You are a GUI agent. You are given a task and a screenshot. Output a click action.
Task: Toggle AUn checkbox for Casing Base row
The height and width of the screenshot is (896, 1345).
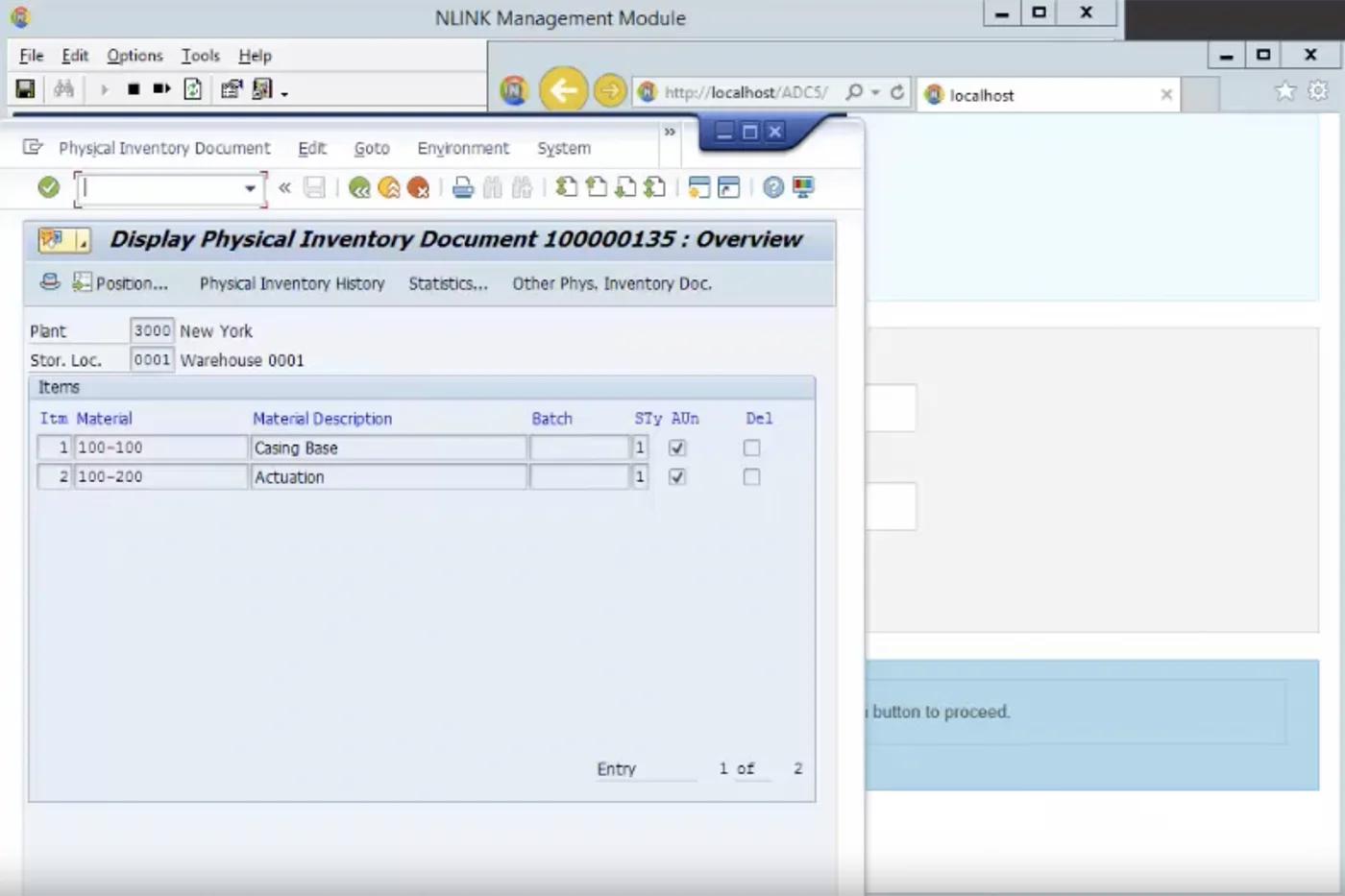click(x=677, y=448)
